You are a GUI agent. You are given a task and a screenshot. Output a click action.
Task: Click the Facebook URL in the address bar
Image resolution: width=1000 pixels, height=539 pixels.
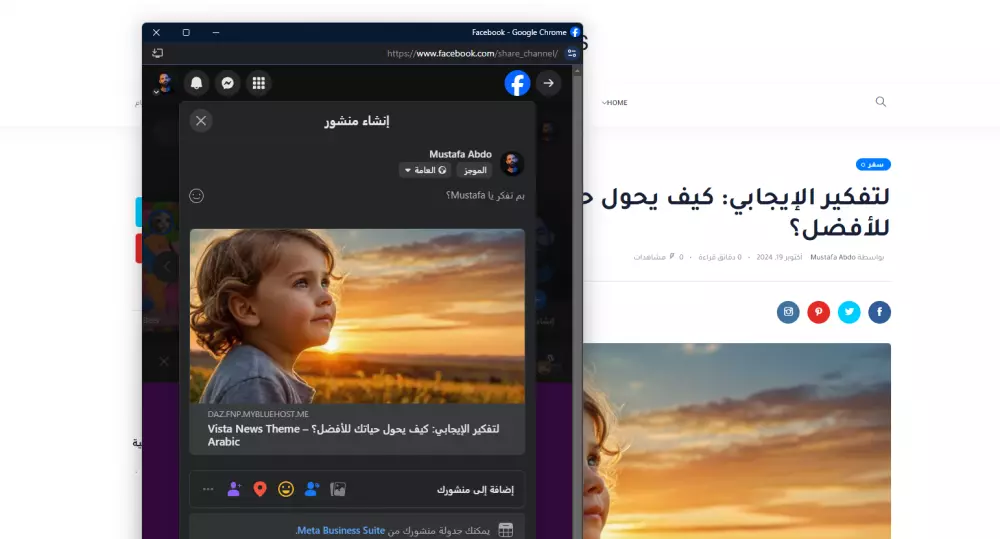click(472, 54)
